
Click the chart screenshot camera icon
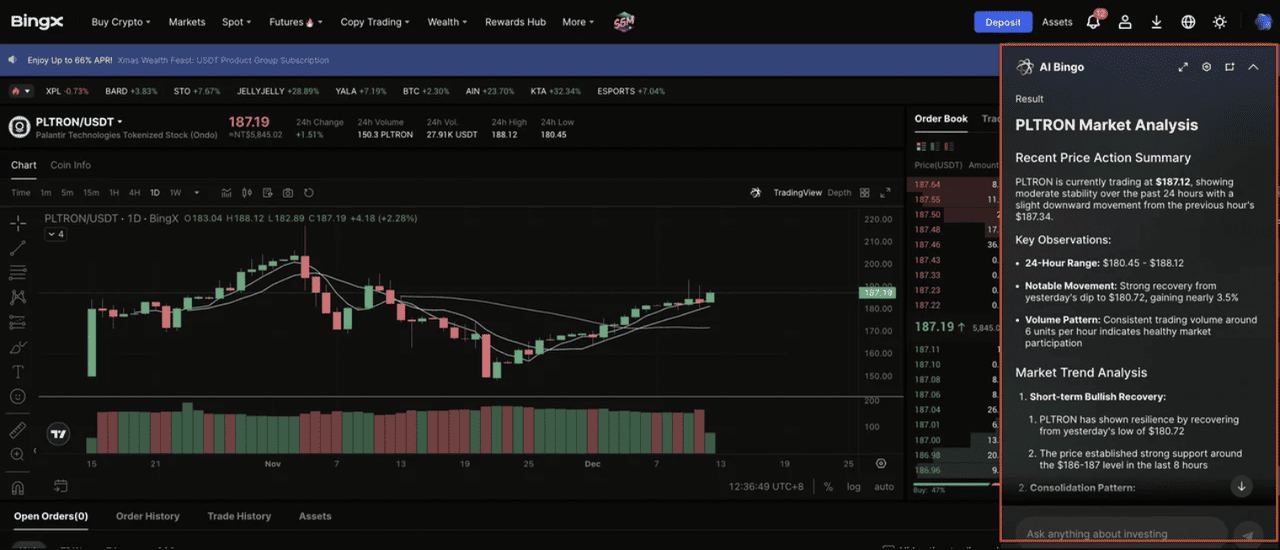click(288, 193)
